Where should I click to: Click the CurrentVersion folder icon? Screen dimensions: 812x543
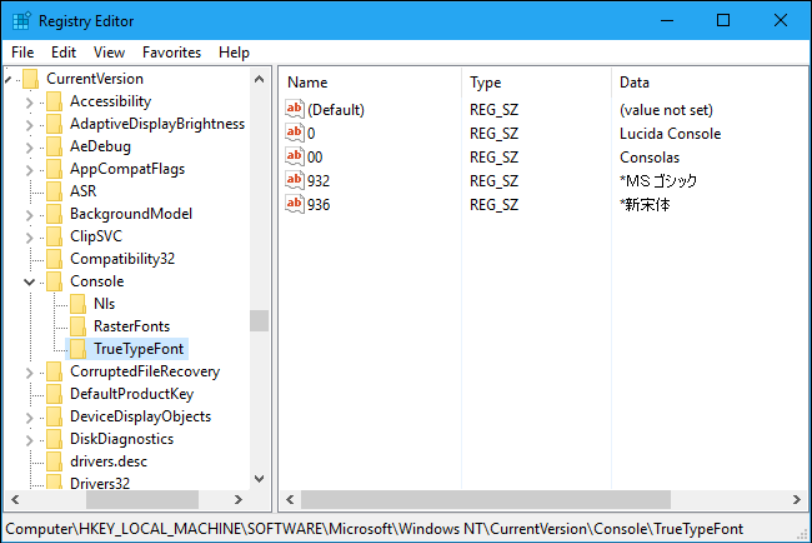pyautogui.click(x=31, y=79)
